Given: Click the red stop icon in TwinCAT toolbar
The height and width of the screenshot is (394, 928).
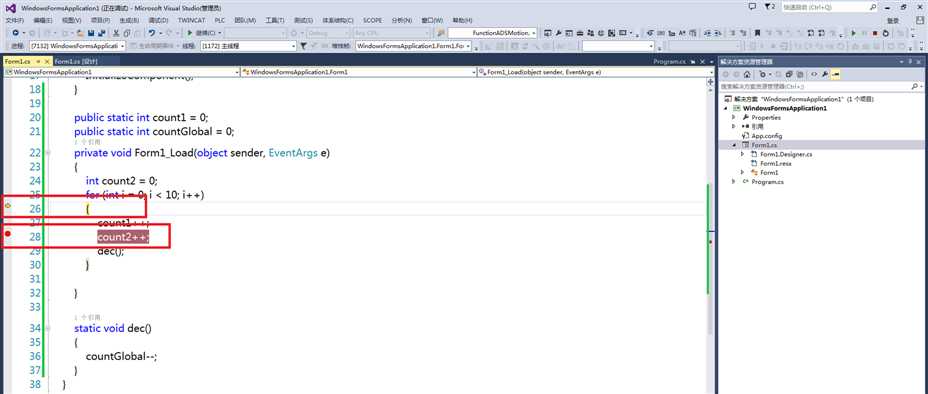Looking at the screenshot, I should click(875, 33).
